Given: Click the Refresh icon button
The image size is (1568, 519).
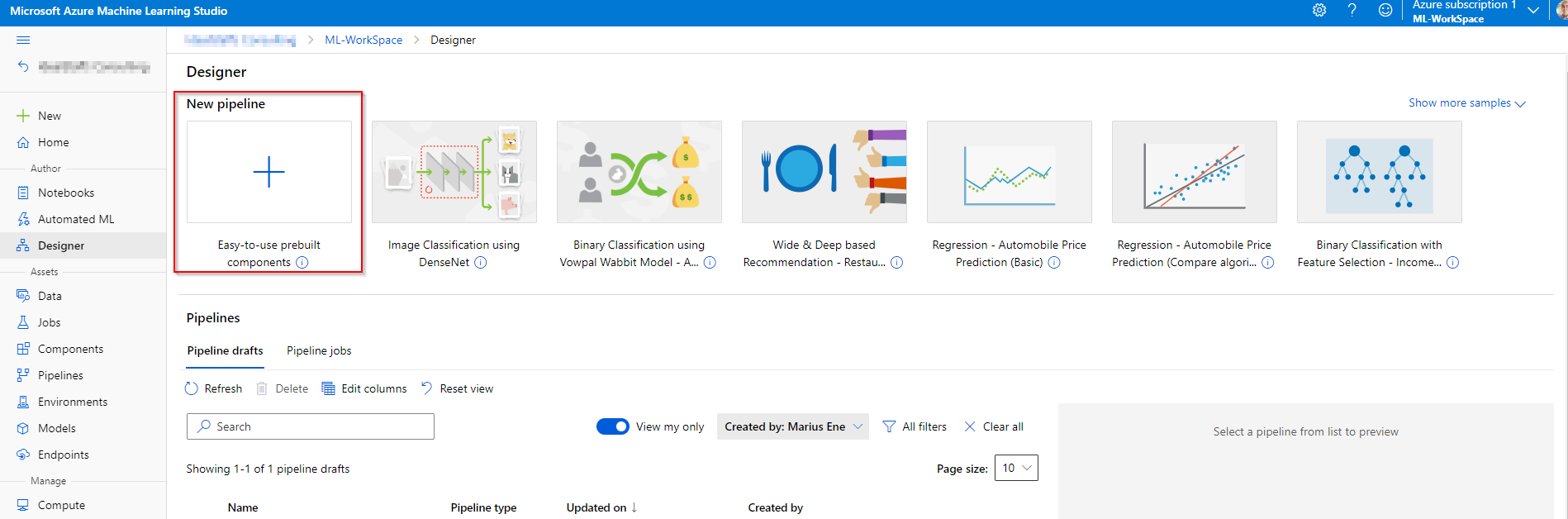Looking at the screenshot, I should point(192,388).
